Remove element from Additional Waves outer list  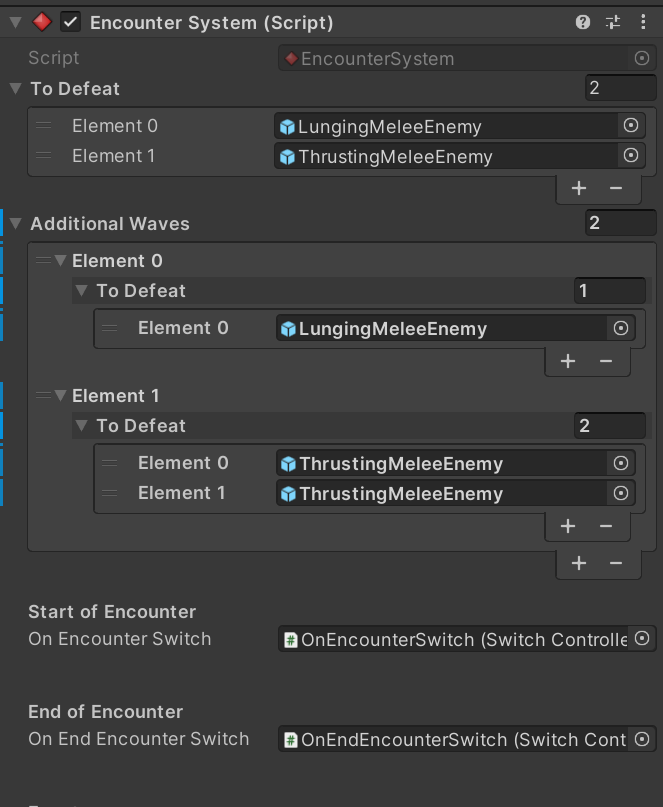point(616,563)
